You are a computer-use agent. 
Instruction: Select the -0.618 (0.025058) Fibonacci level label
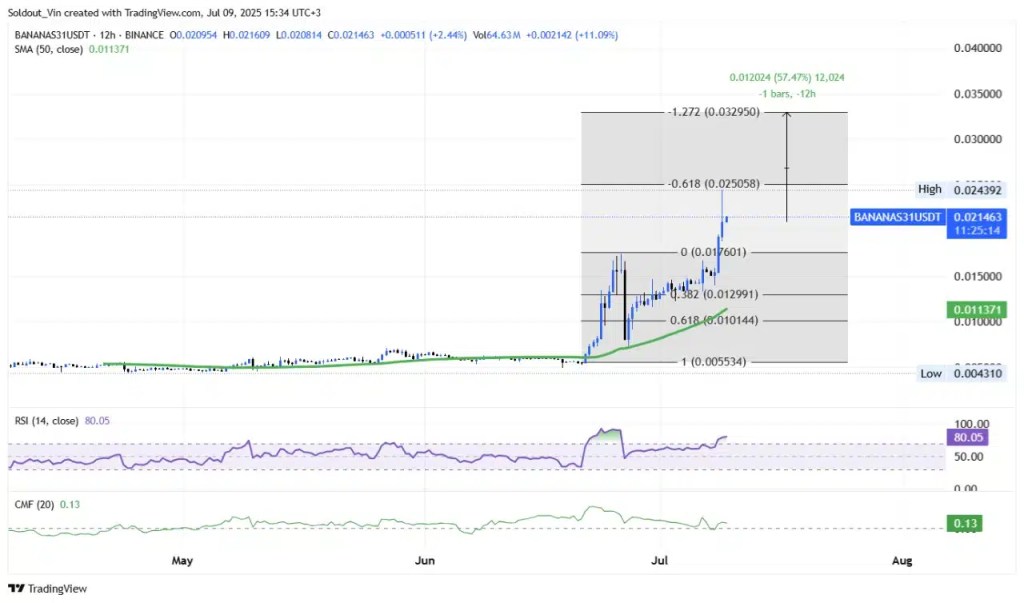tap(715, 184)
